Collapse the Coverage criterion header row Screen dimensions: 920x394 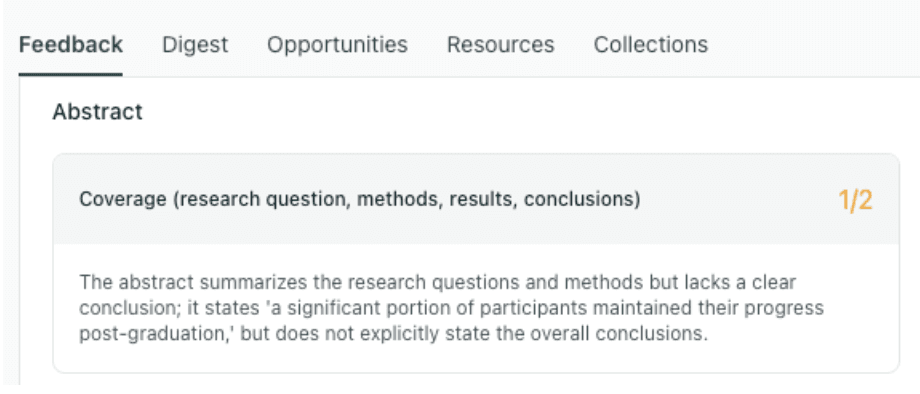pyautogui.click(x=476, y=199)
